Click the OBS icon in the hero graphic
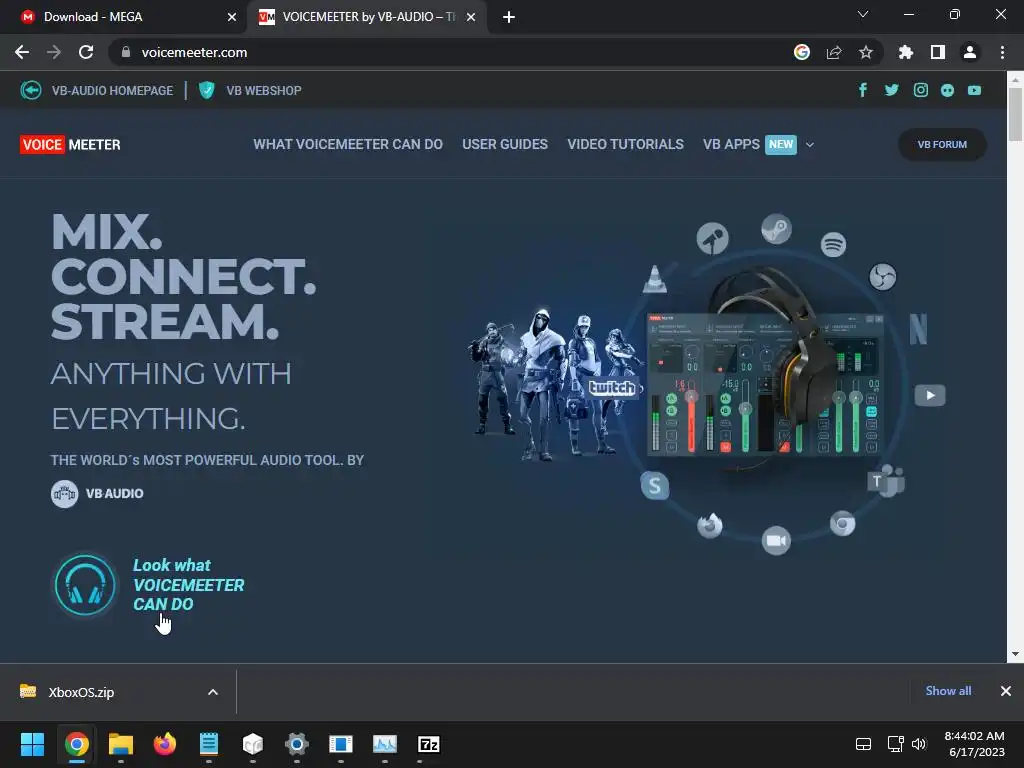 (882, 277)
